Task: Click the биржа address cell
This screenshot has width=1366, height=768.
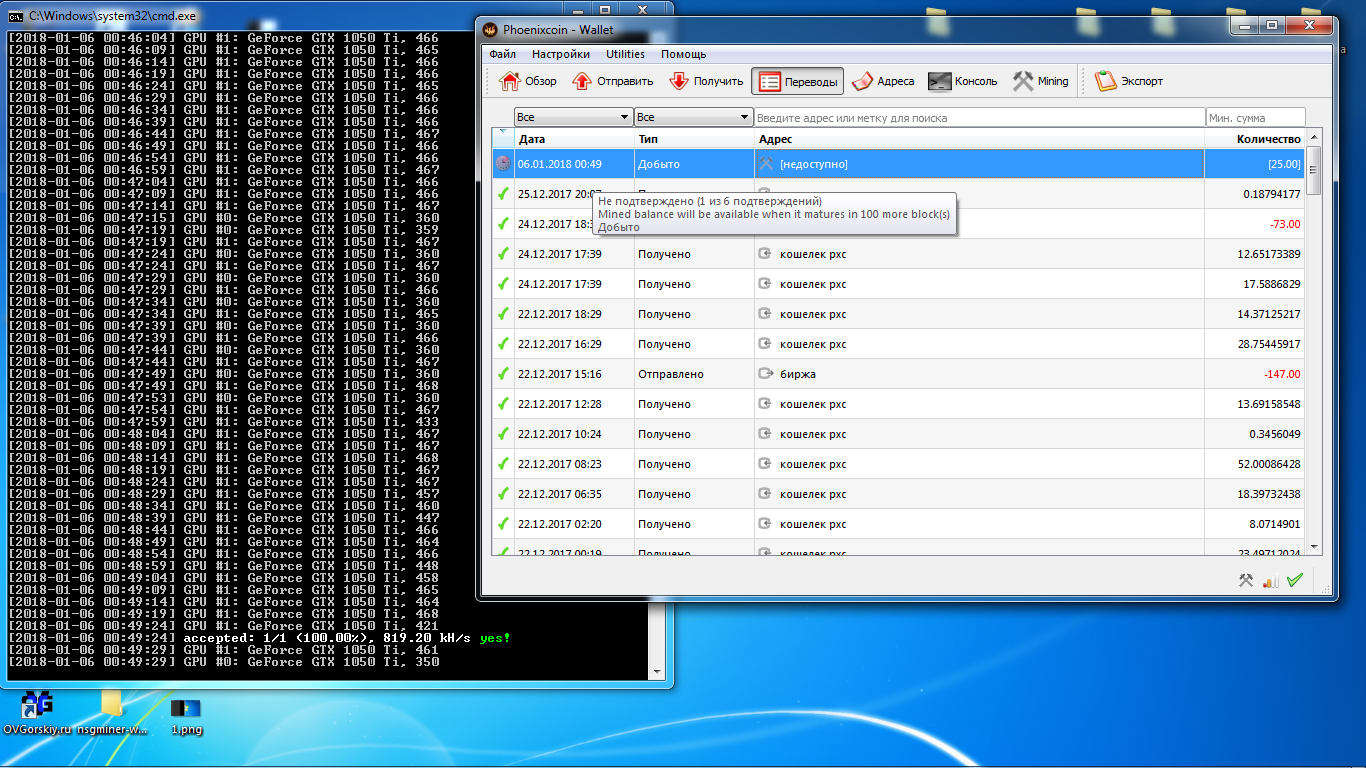Action: [979, 374]
